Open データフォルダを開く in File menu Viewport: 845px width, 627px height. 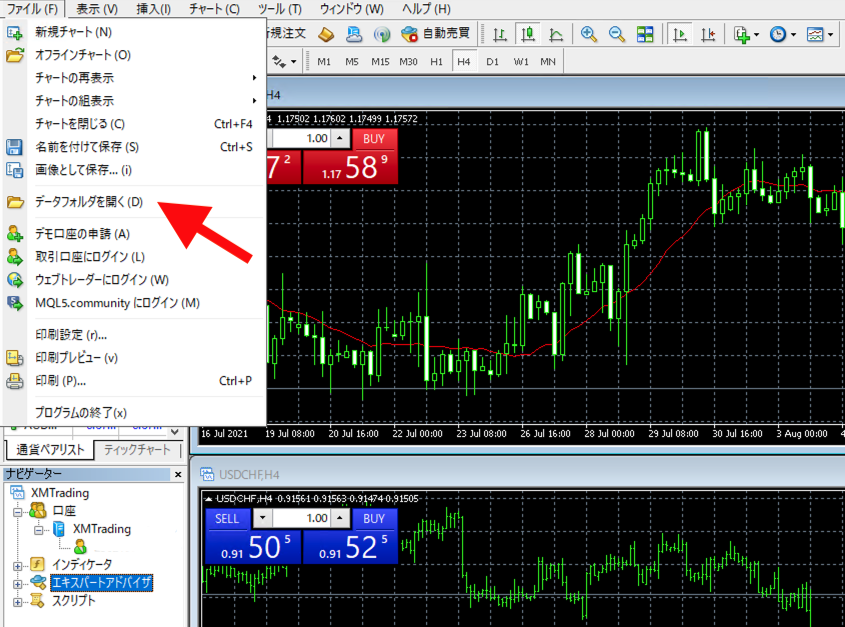point(89,202)
